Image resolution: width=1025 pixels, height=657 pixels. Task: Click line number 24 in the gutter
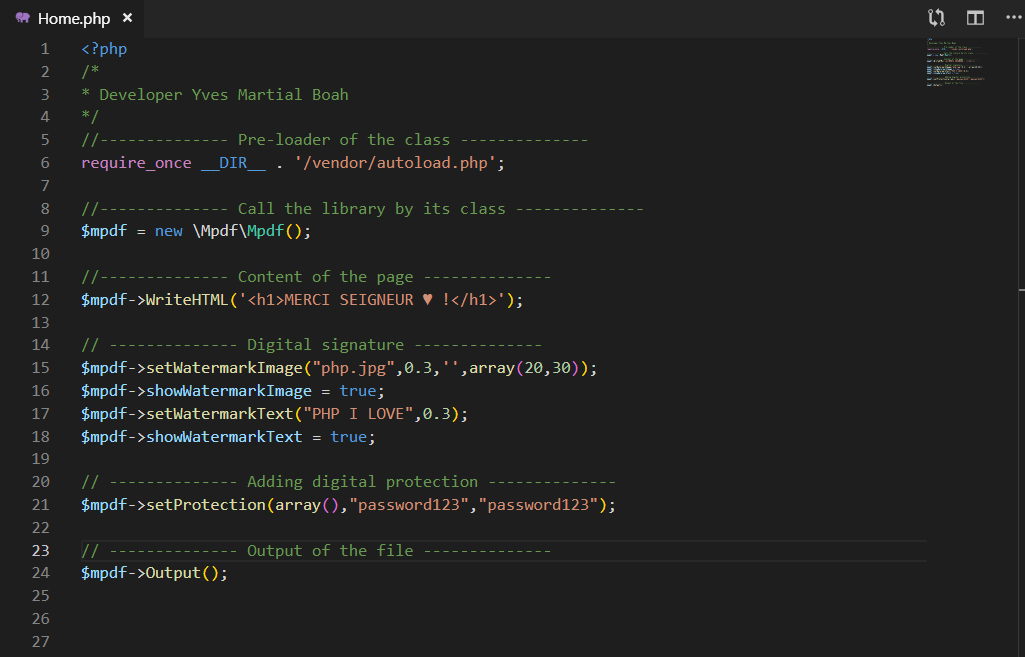[41, 573]
